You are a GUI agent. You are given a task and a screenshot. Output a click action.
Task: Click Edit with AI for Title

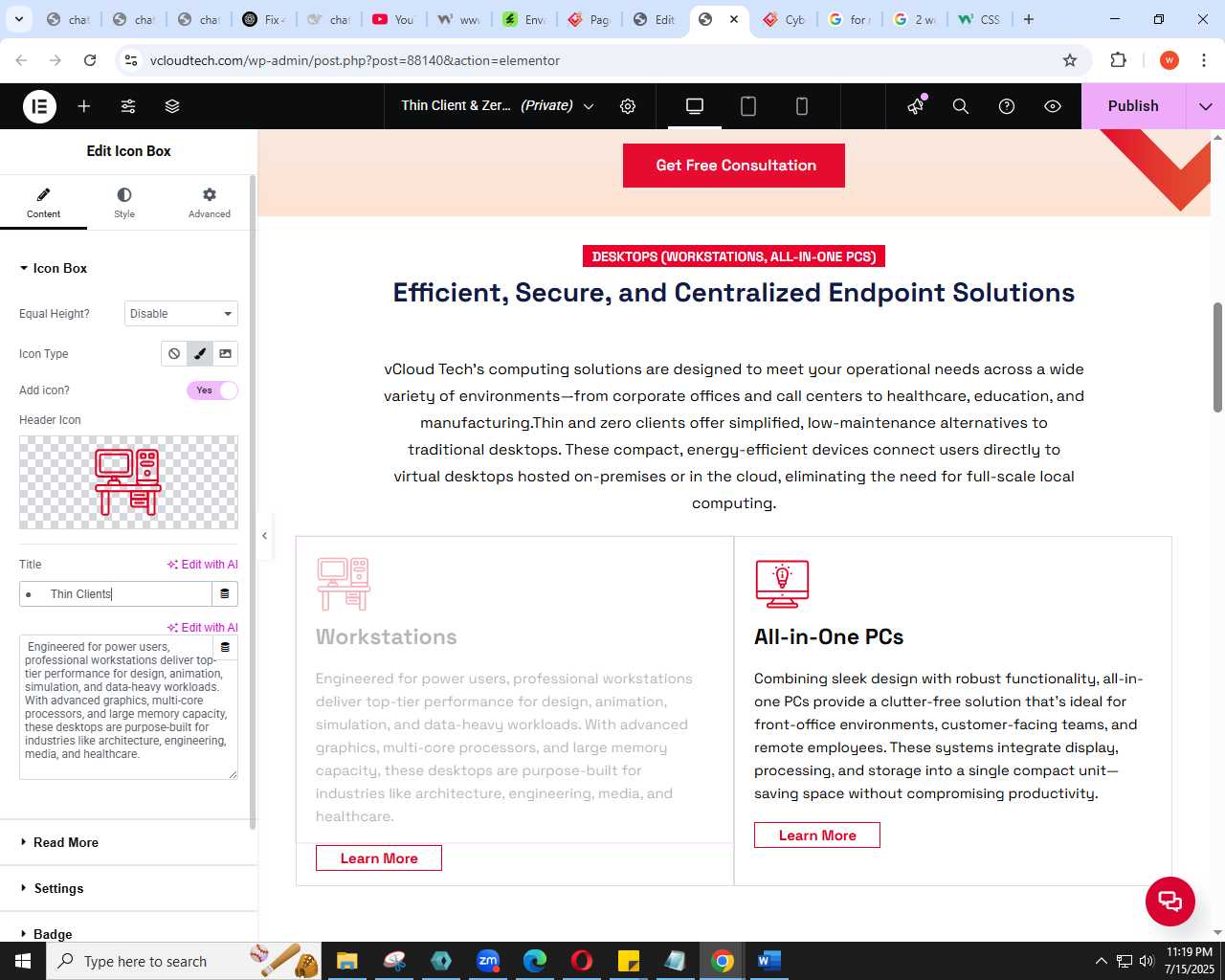pos(203,565)
